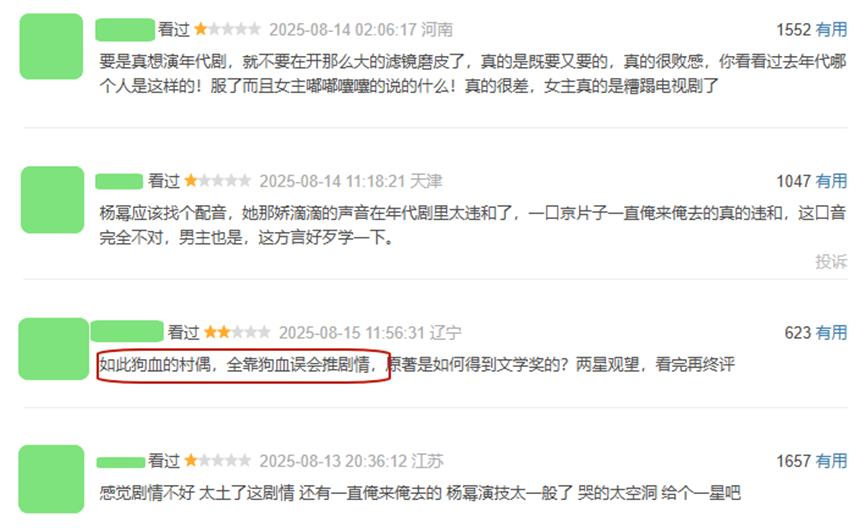This screenshot has height=528, width=865.
Task: Mark the 1657-vote review as 有用
Action: pos(831,461)
